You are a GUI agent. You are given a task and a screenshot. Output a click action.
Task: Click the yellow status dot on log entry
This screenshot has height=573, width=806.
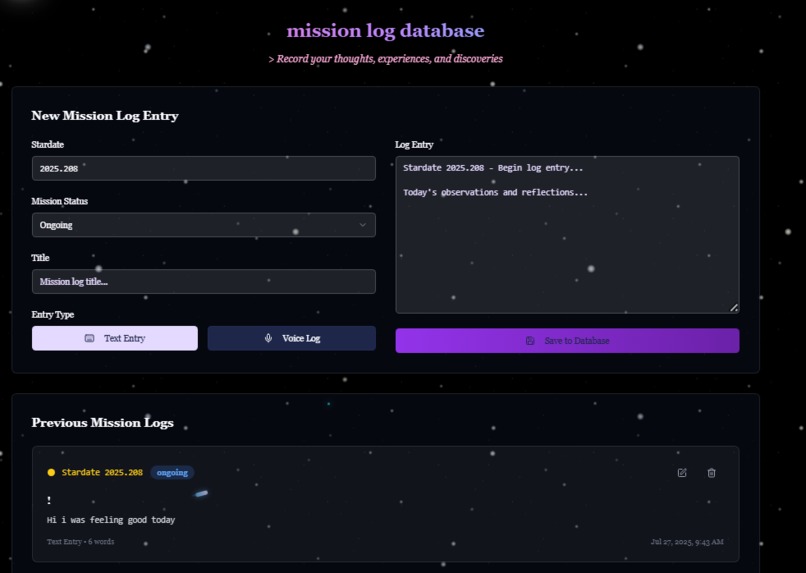pyautogui.click(x=51, y=472)
